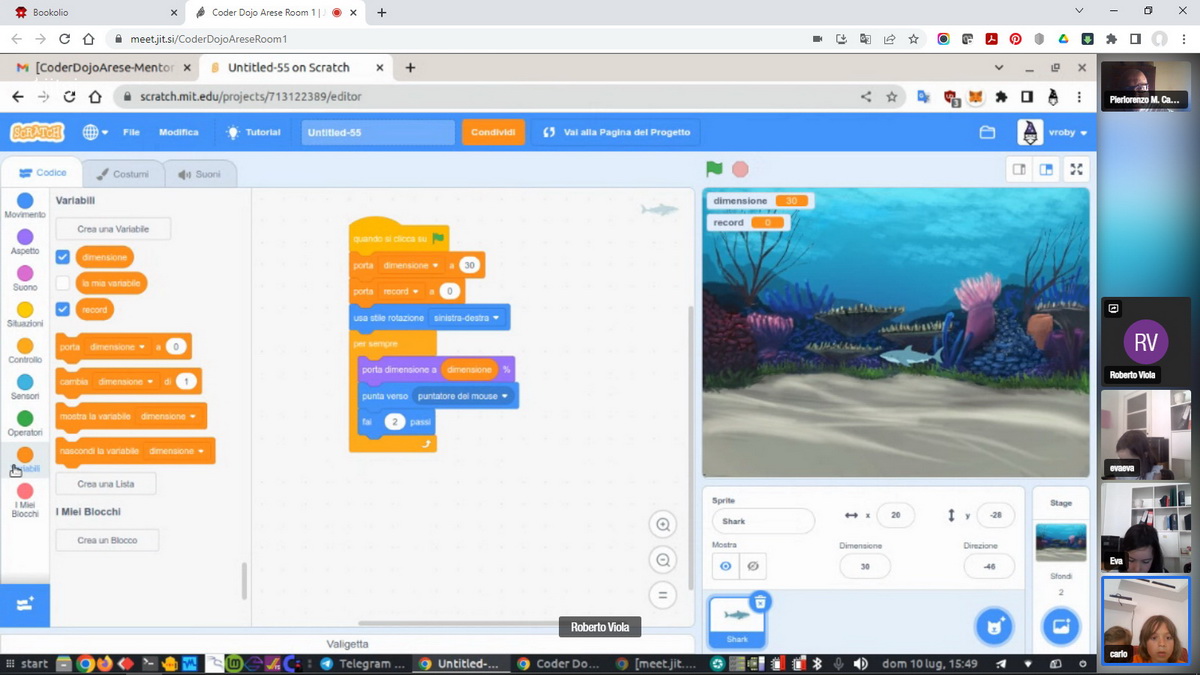
Task: Click the taskbar start button
Action: [x=27, y=664]
